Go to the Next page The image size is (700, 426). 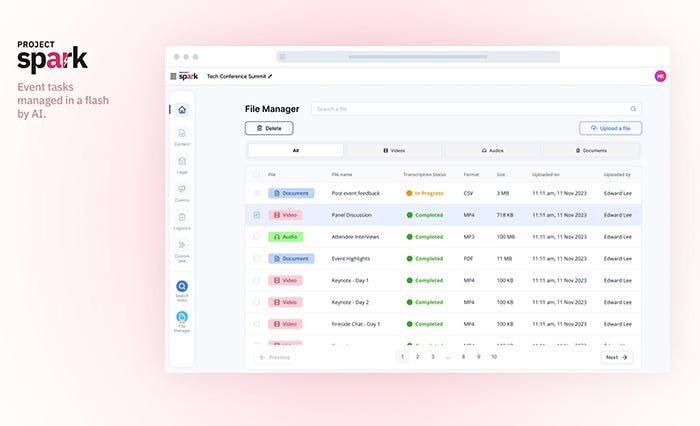click(x=617, y=357)
